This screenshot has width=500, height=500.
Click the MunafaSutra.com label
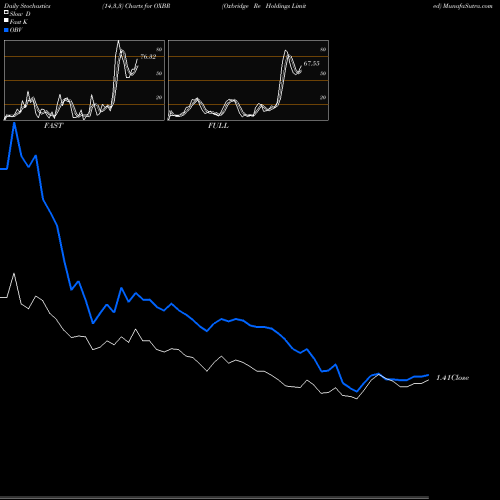pyautogui.click(x=468, y=6)
